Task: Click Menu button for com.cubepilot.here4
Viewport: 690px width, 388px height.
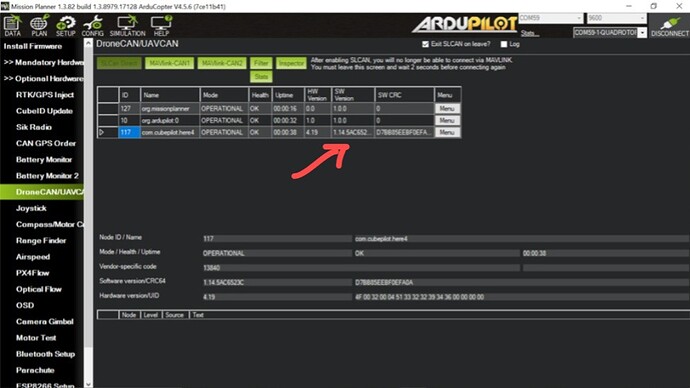Action: tap(447, 132)
